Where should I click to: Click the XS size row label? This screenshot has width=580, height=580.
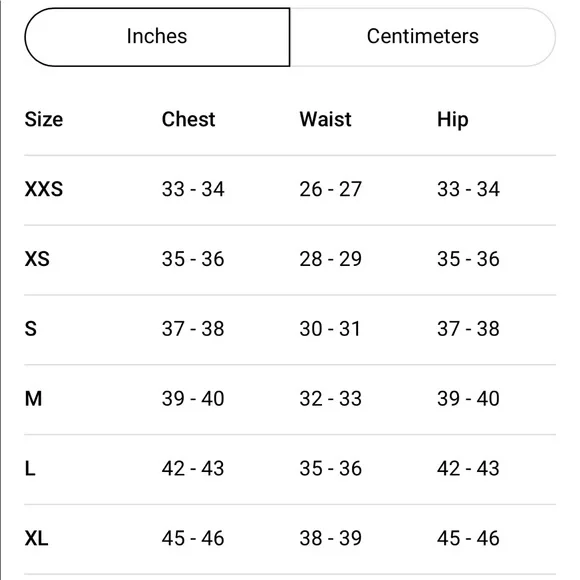tap(37, 259)
